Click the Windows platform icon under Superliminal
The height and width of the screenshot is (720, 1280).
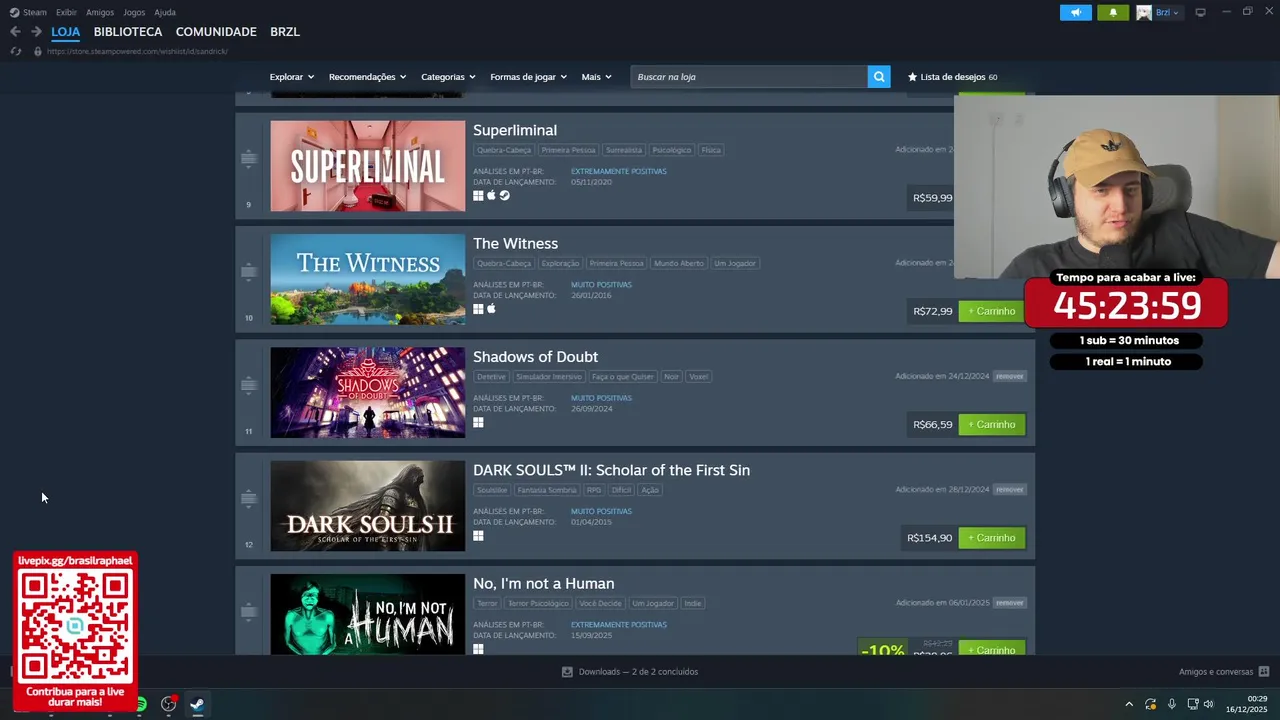478,195
